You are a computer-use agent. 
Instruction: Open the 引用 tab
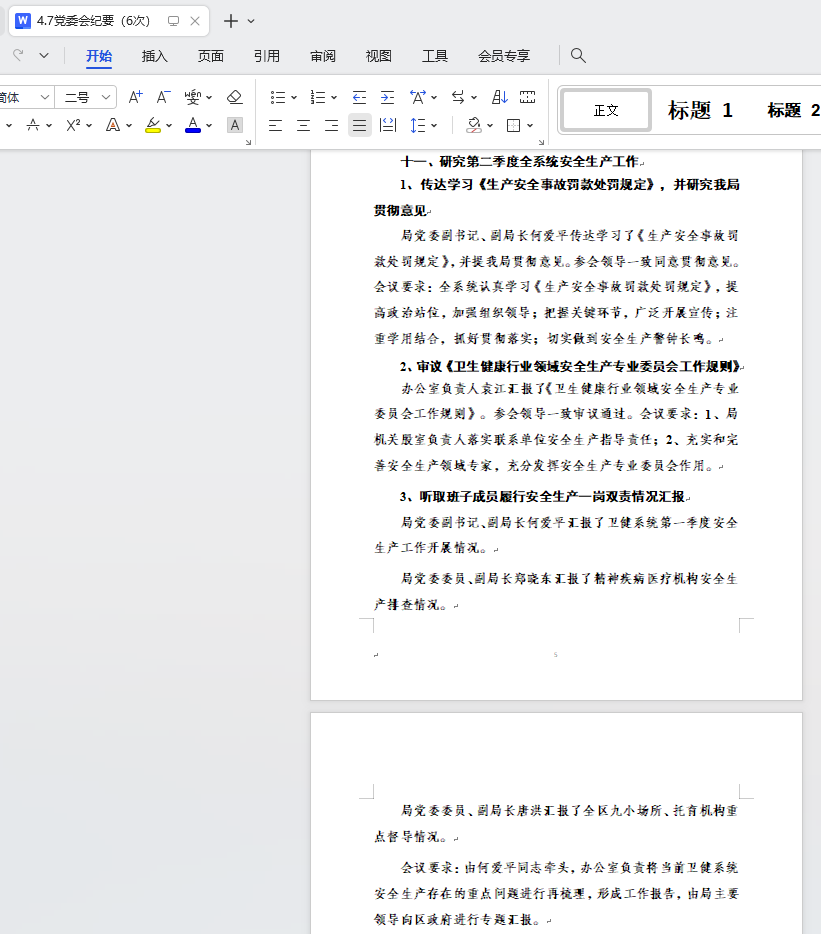pos(267,56)
